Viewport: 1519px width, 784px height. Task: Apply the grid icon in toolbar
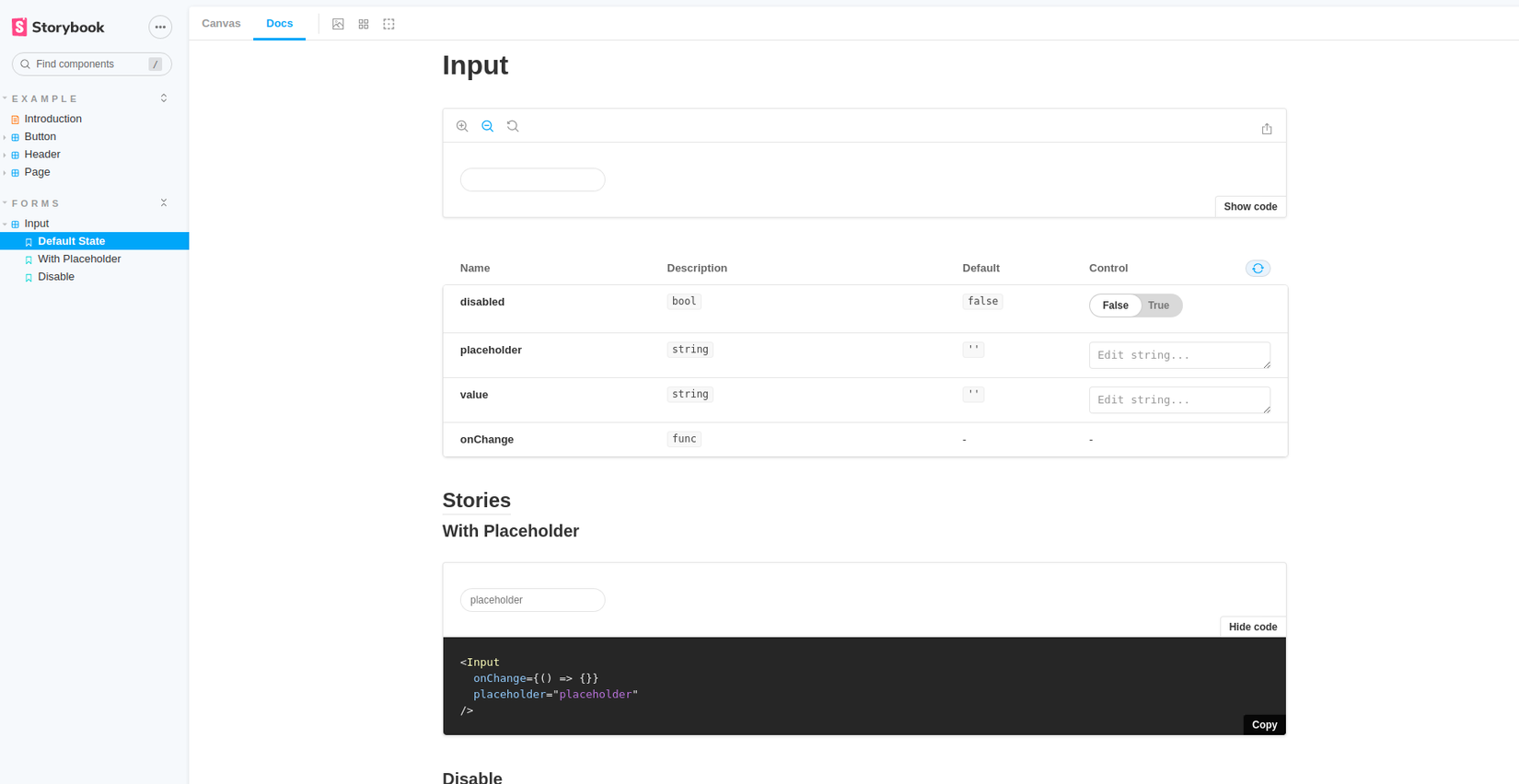click(x=364, y=24)
